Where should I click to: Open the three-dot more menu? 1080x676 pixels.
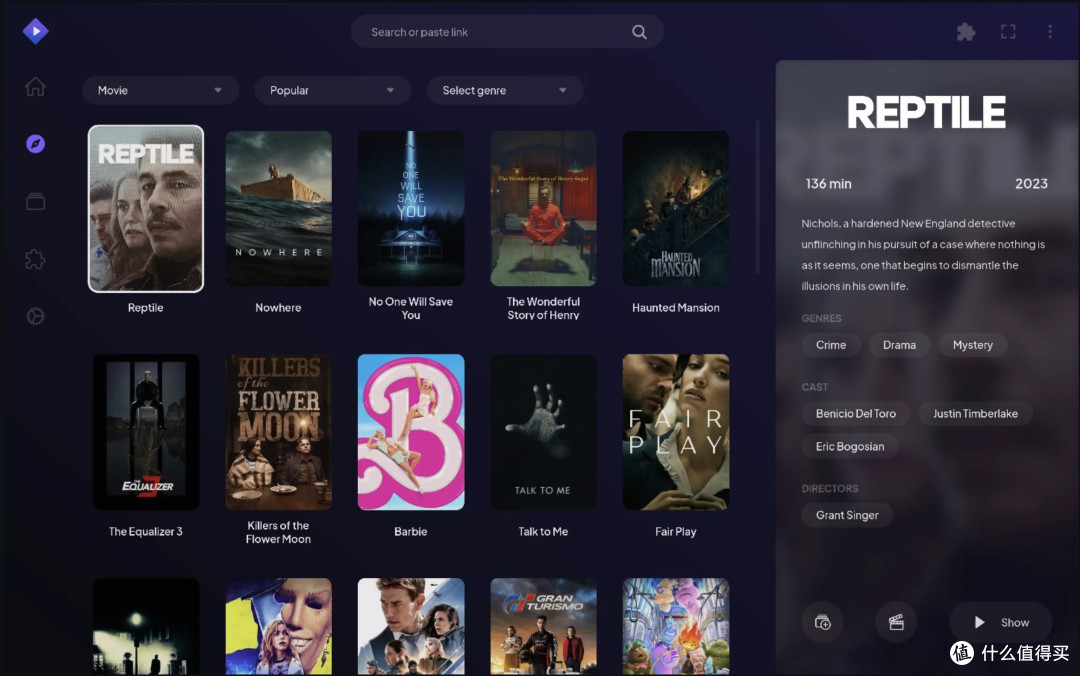click(1050, 32)
